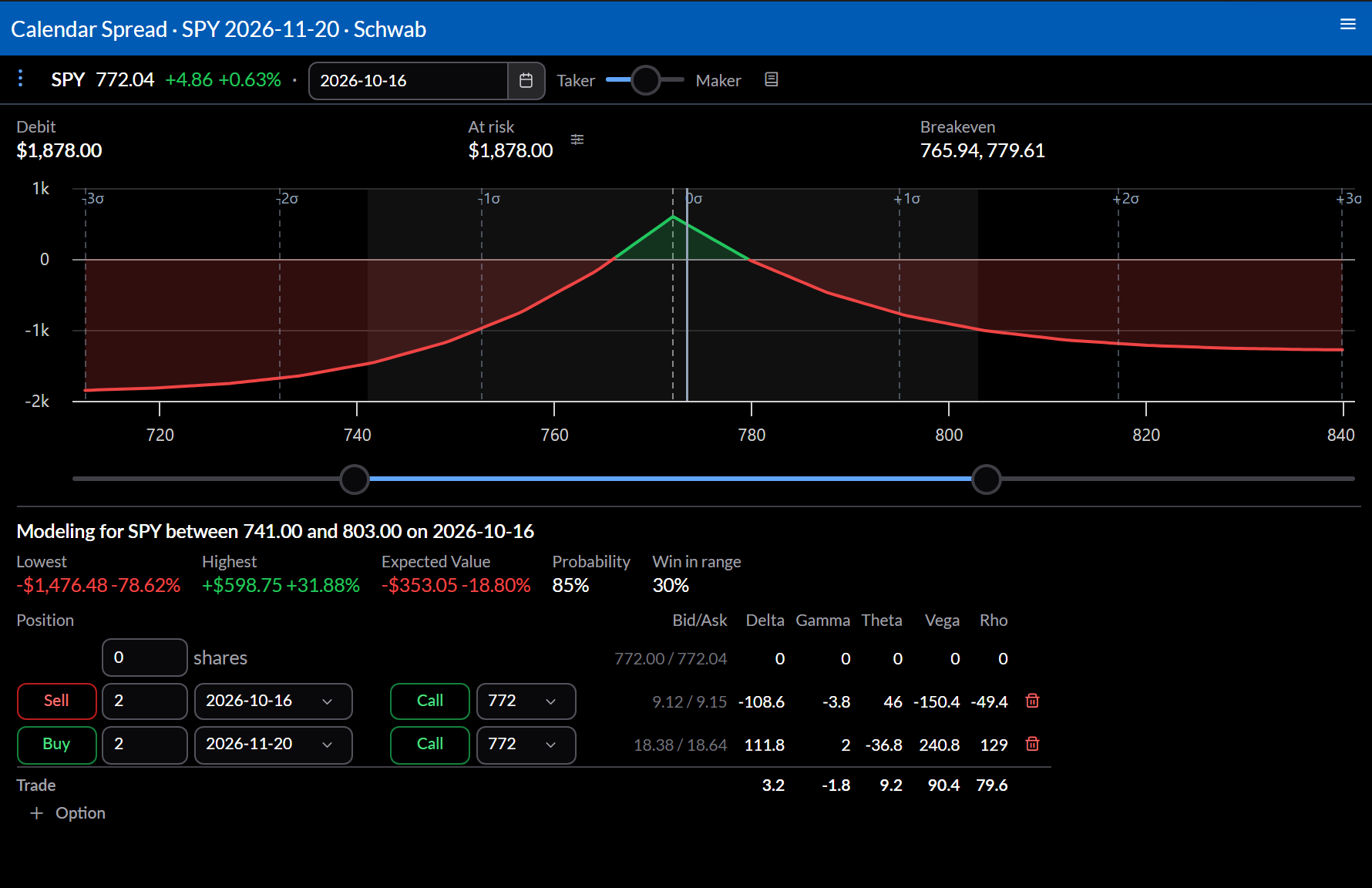Click the Debit value $1,878.00
The image size is (1372, 888).
coord(59,150)
